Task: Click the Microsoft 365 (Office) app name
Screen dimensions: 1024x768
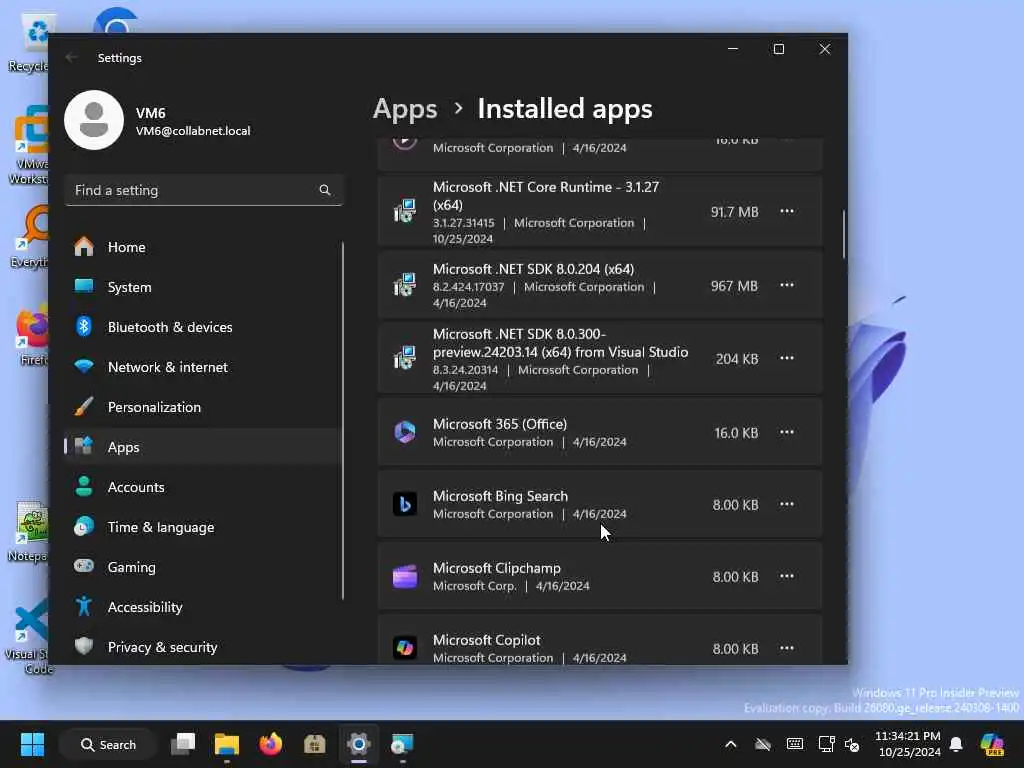Action: tap(500, 424)
